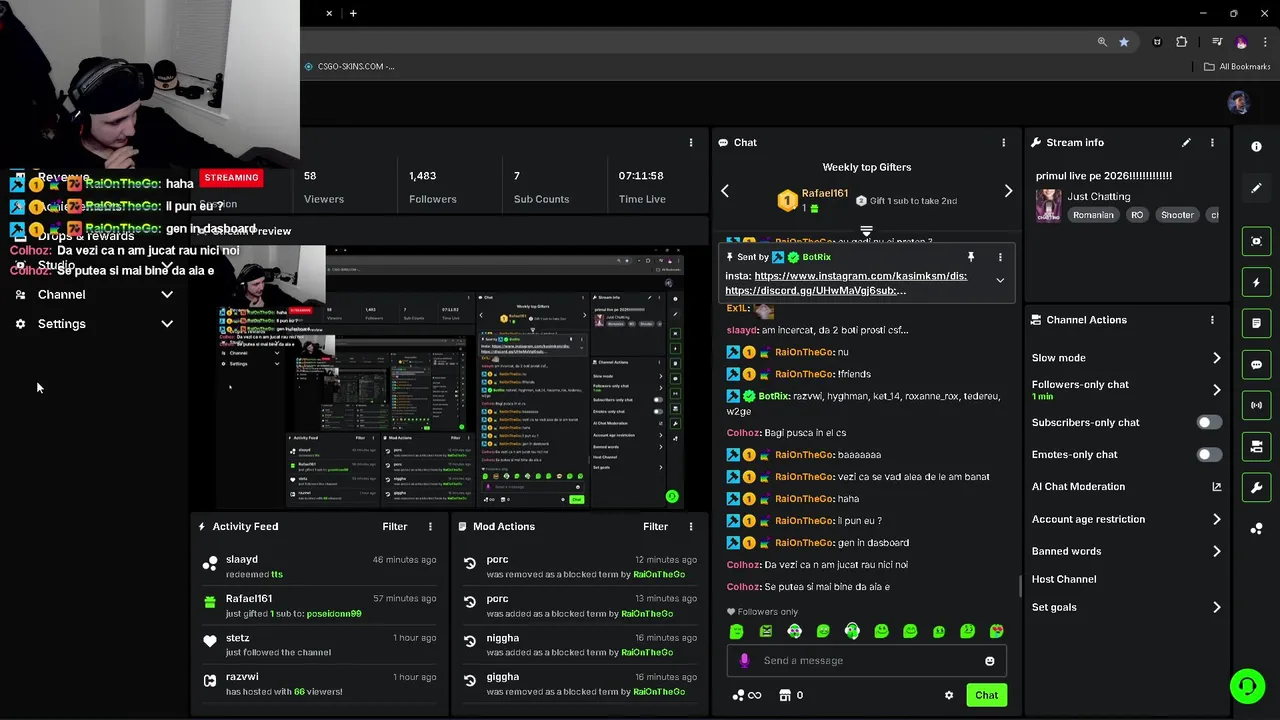Click the pencil icon in right sidebar
The width and height of the screenshot is (1280, 720).
pyautogui.click(x=1257, y=188)
